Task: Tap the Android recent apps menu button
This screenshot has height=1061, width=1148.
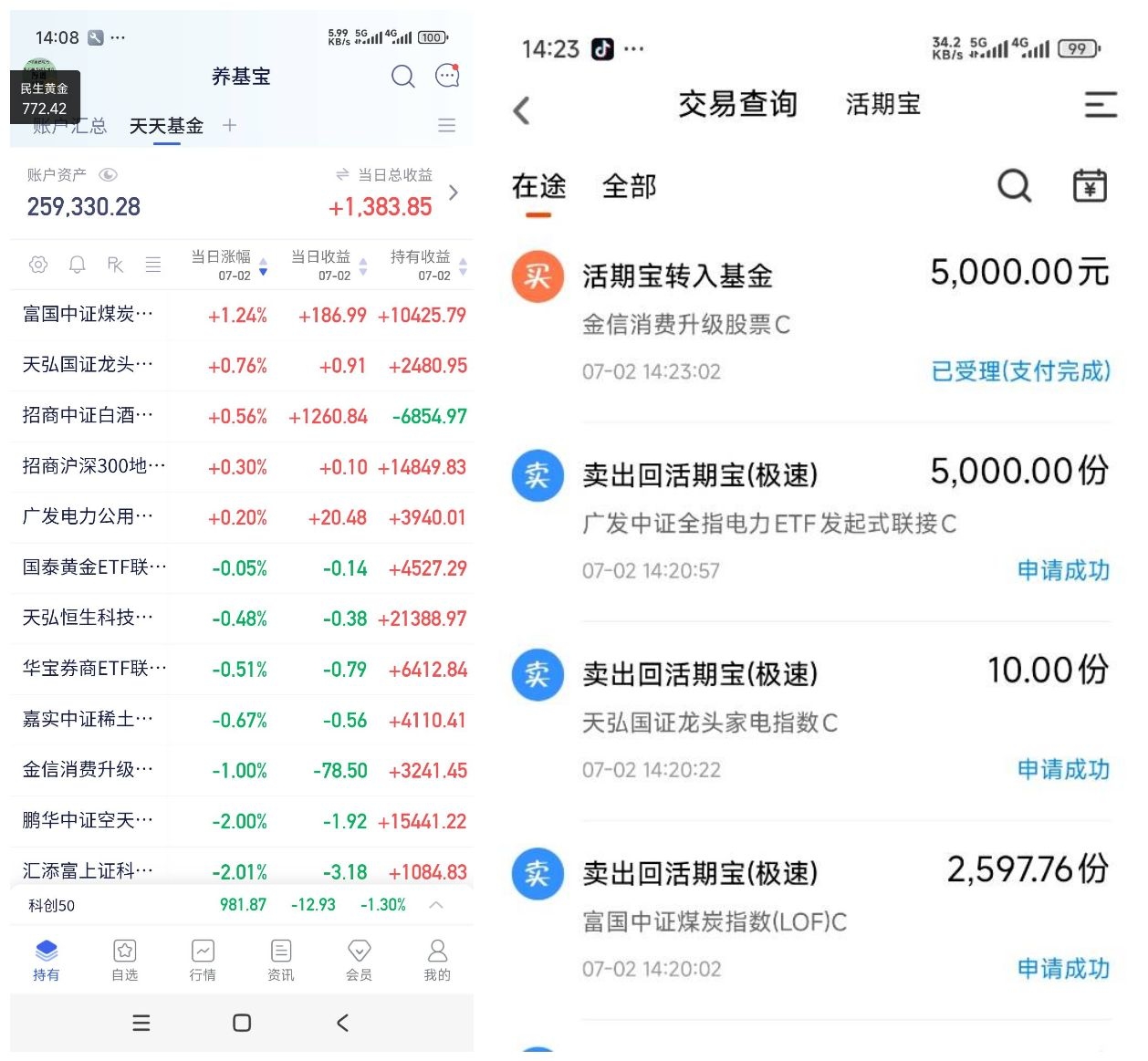Action: click(141, 1023)
